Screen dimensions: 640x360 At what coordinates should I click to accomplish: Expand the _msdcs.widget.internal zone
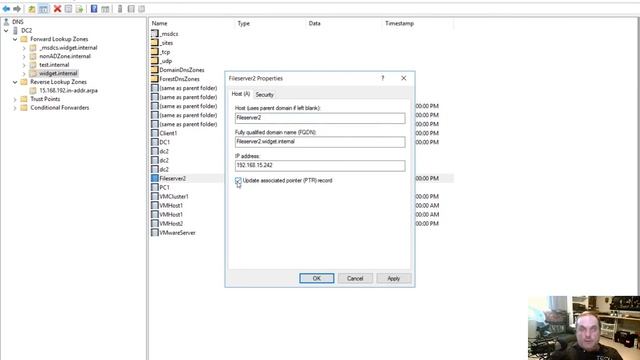24,48
